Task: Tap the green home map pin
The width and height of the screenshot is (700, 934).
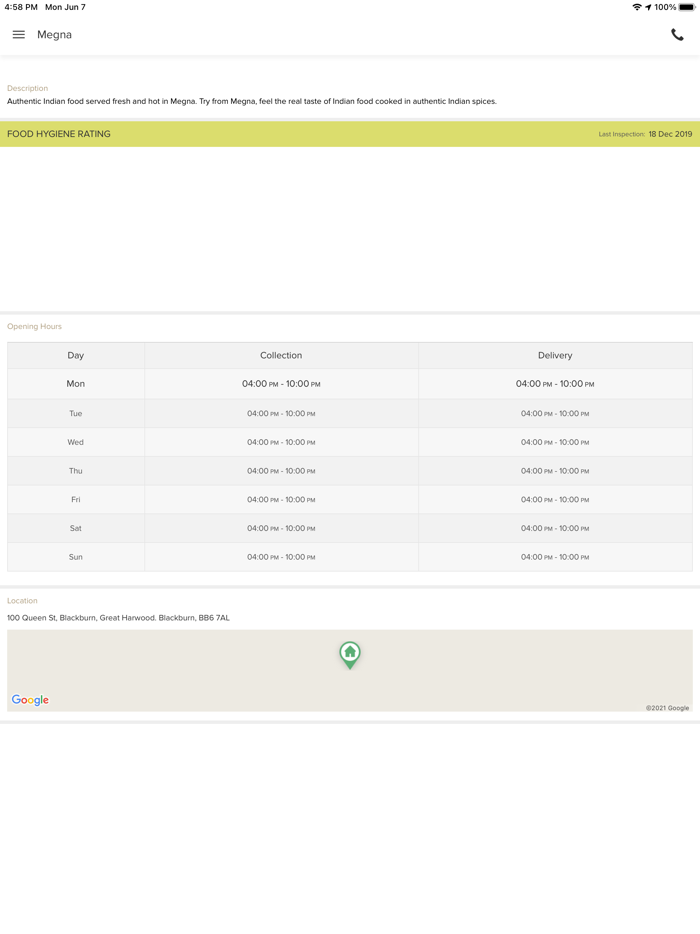Action: (x=350, y=655)
